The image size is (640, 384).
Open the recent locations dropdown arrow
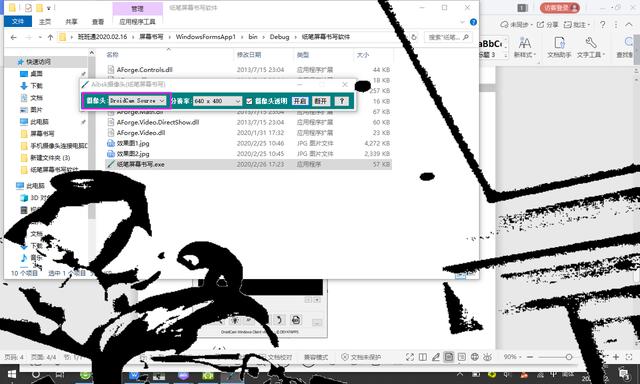40,37
